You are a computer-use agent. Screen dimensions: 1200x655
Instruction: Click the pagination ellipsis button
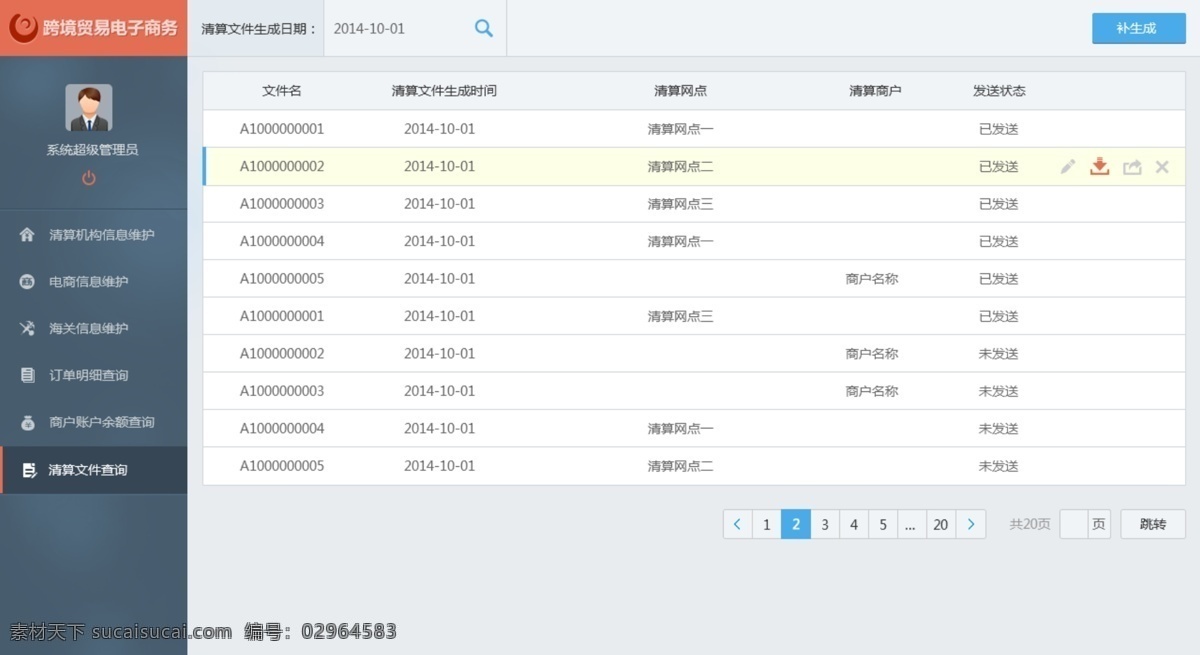click(x=911, y=524)
